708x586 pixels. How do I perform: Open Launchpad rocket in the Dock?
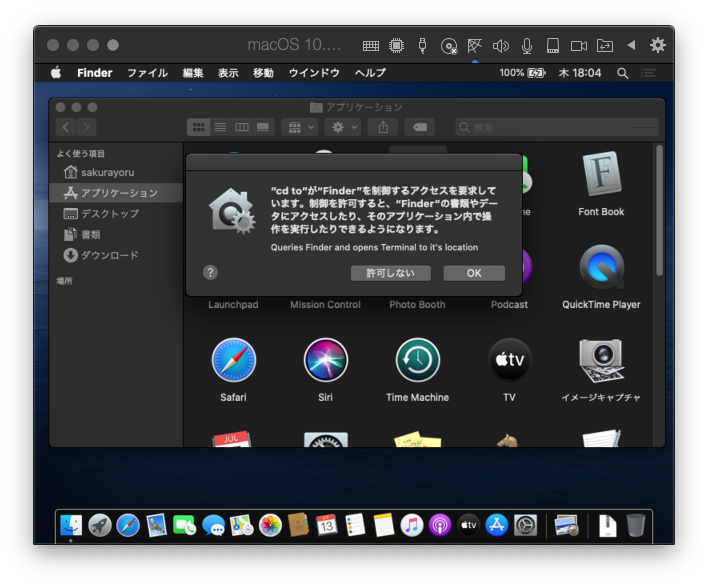[x=100, y=526]
